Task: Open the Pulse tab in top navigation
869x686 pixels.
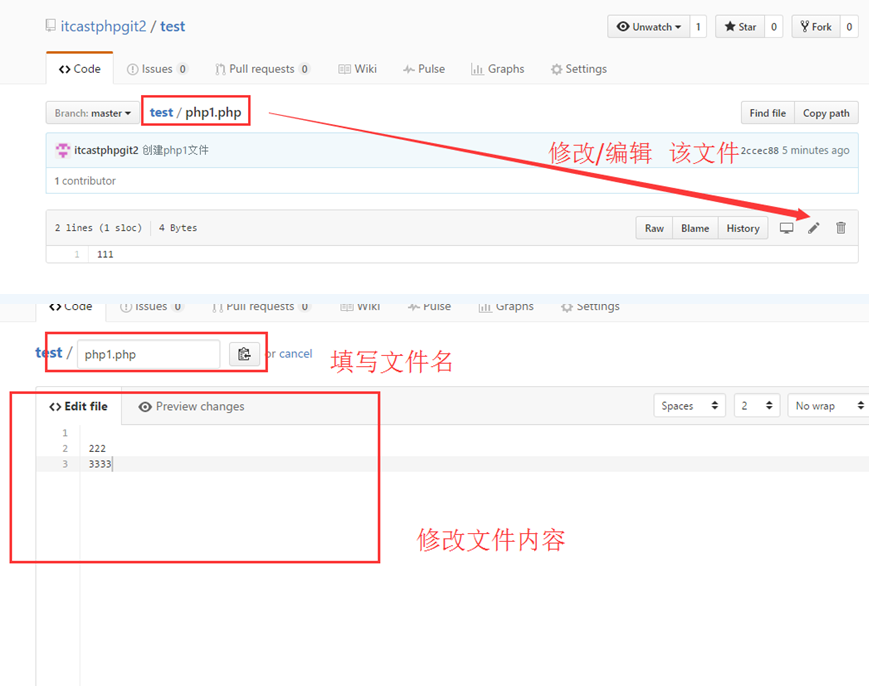Action: tap(424, 69)
